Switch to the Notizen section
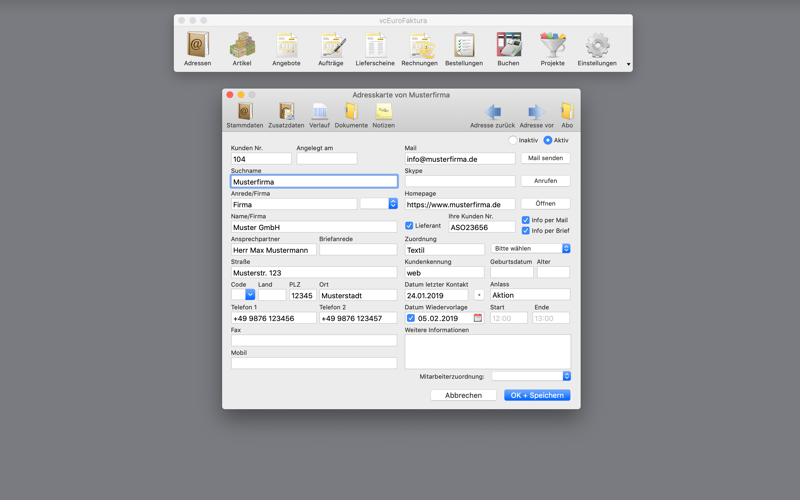This screenshot has width=800, height=500. (384, 115)
